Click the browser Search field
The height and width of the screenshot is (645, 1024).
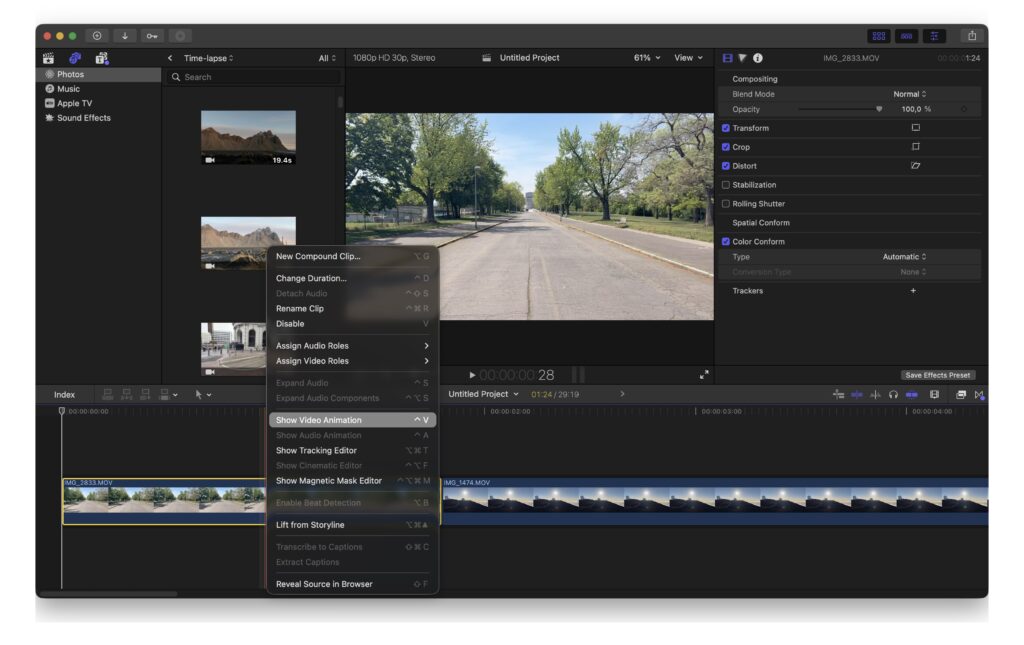click(x=255, y=77)
